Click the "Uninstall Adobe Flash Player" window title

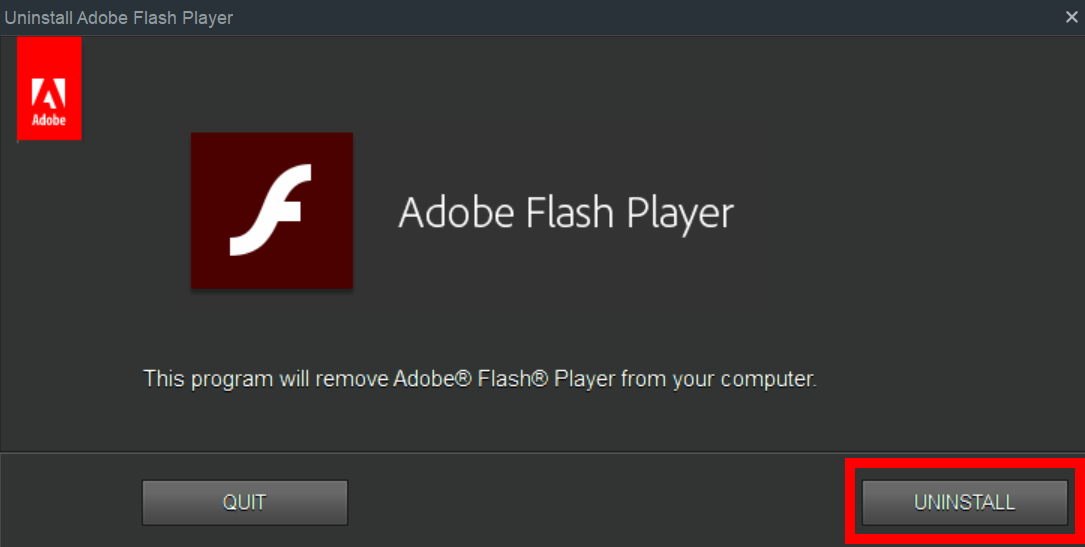click(x=118, y=17)
